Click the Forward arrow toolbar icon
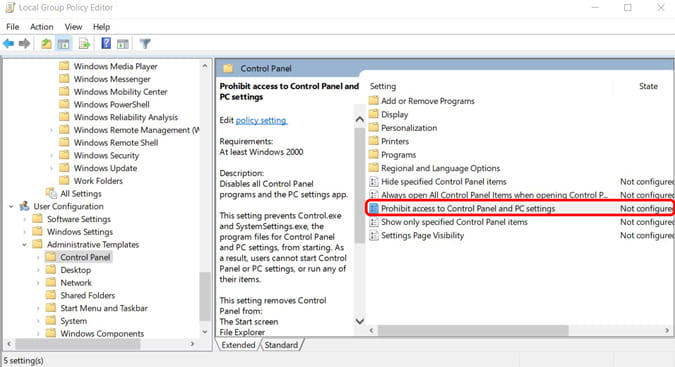Image resolution: width=675 pixels, height=367 pixels. coord(25,43)
